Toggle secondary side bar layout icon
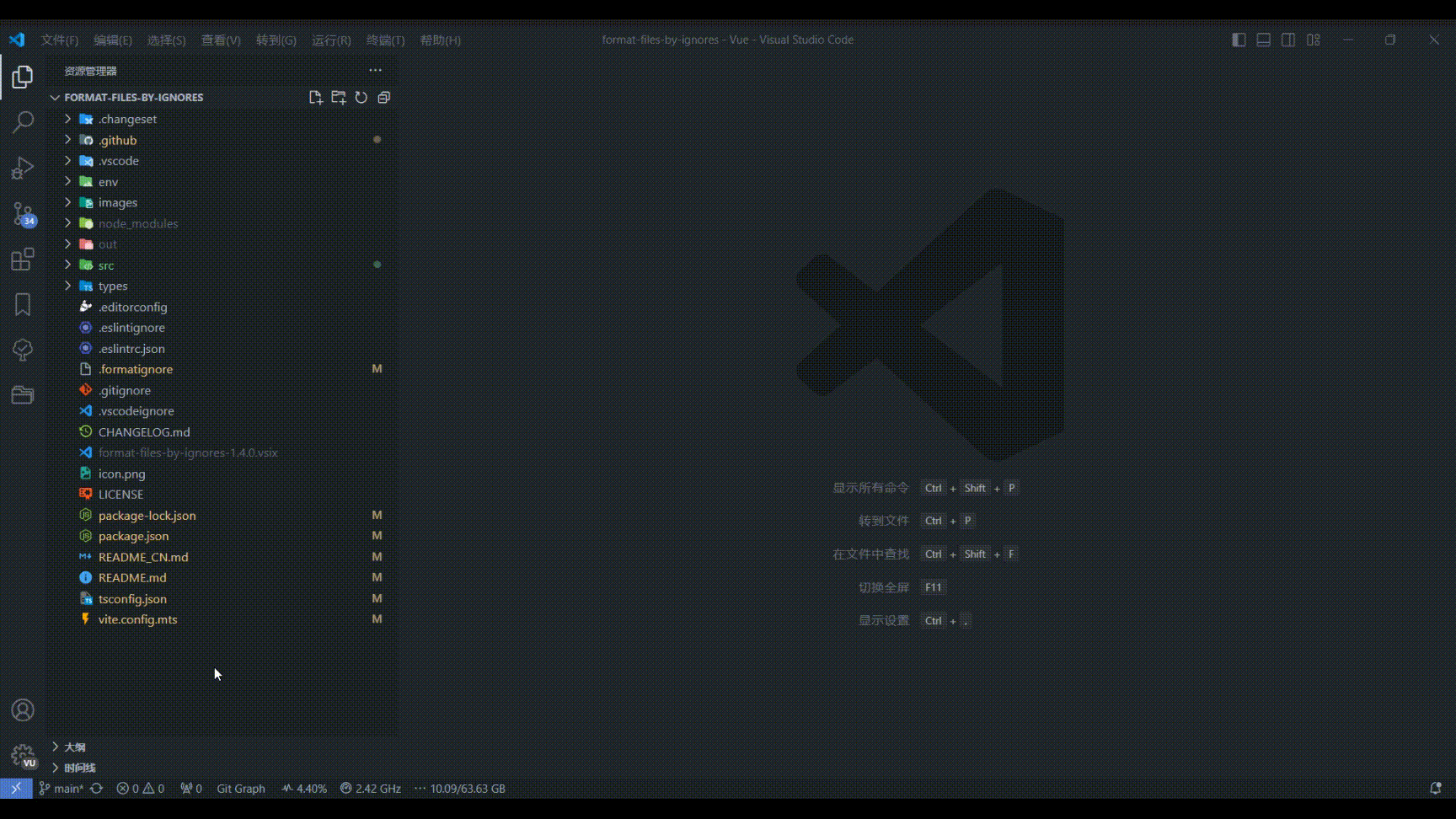Screen dimensions: 1456x819 (1288, 40)
